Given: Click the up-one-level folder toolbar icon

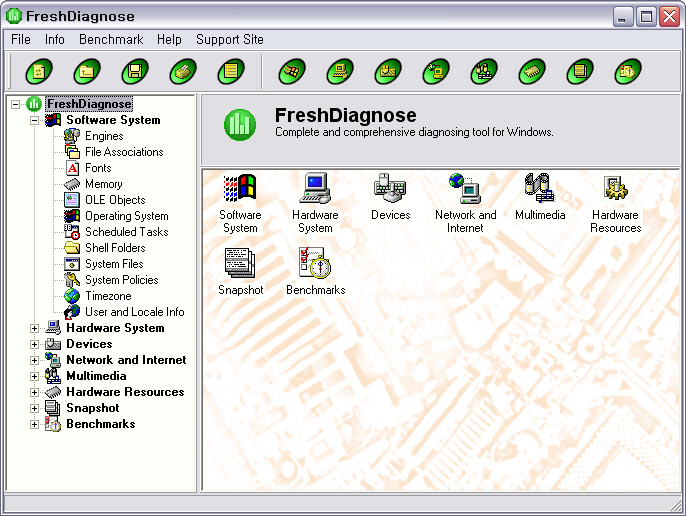Looking at the screenshot, I should tap(87, 71).
